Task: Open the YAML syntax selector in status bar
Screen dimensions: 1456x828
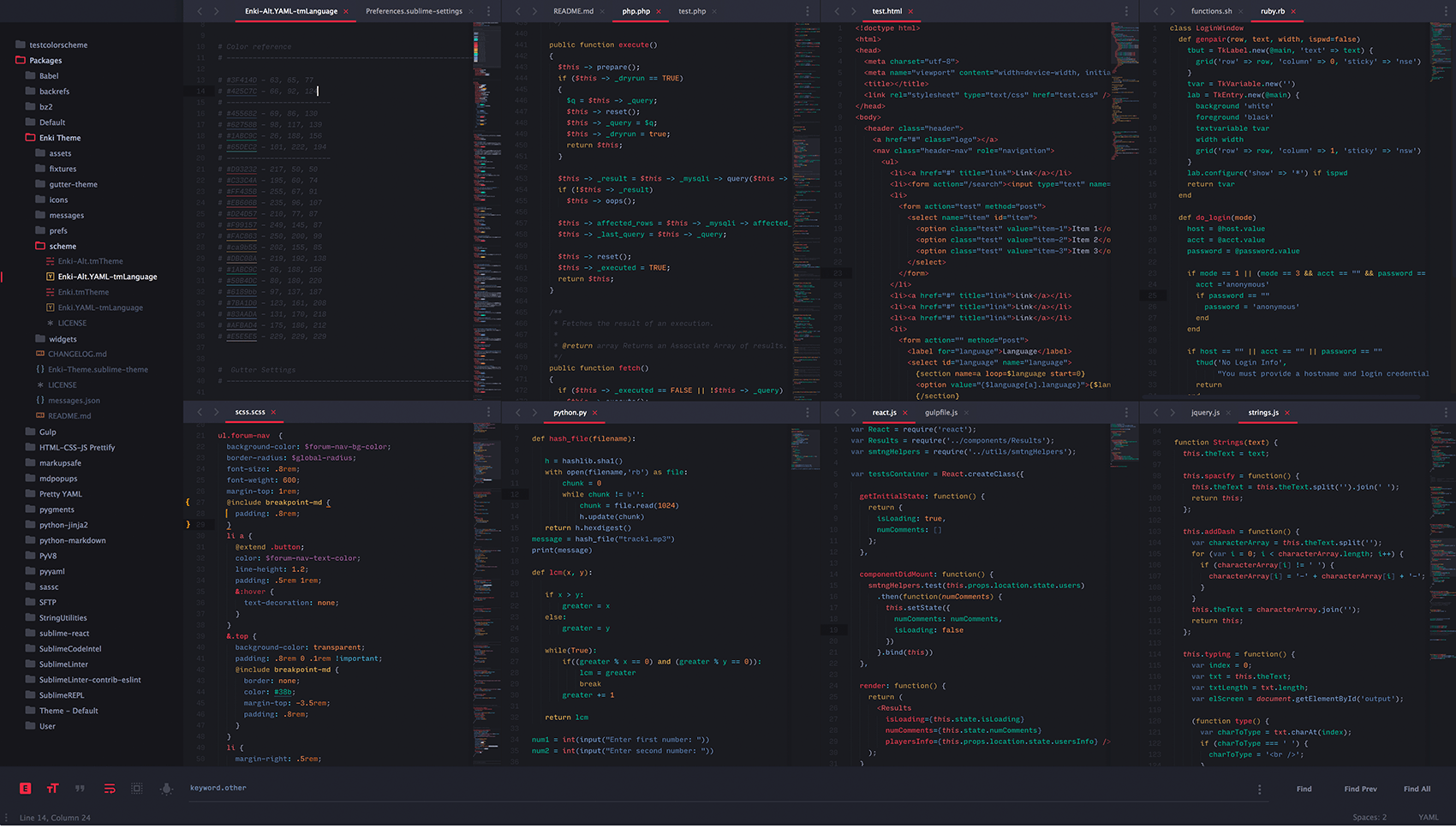Action: coord(1429,818)
